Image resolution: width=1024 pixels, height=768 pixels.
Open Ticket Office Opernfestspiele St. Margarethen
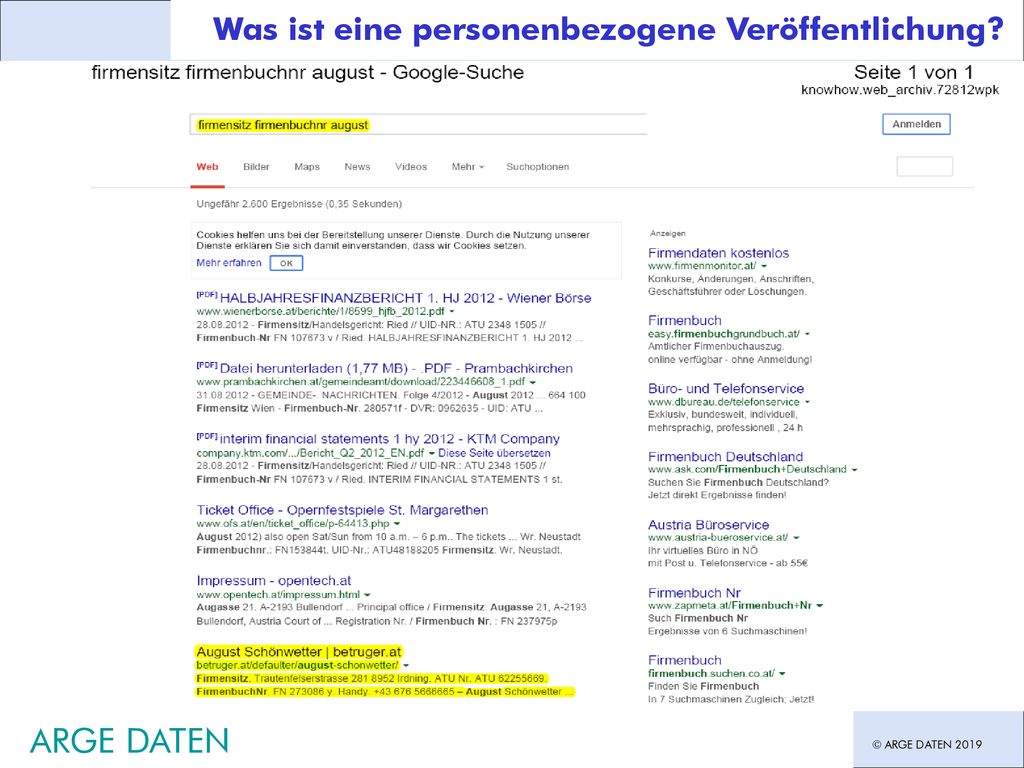click(x=342, y=510)
